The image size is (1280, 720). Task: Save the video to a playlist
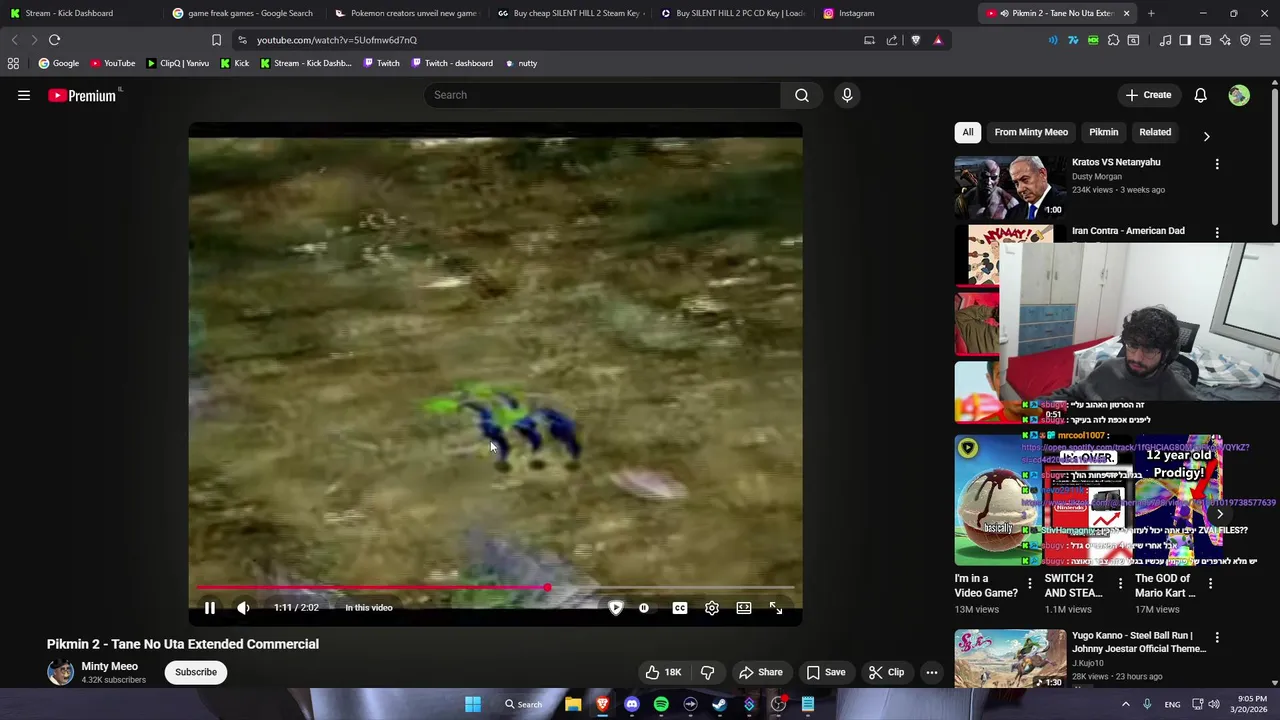(x=826, y=672)
